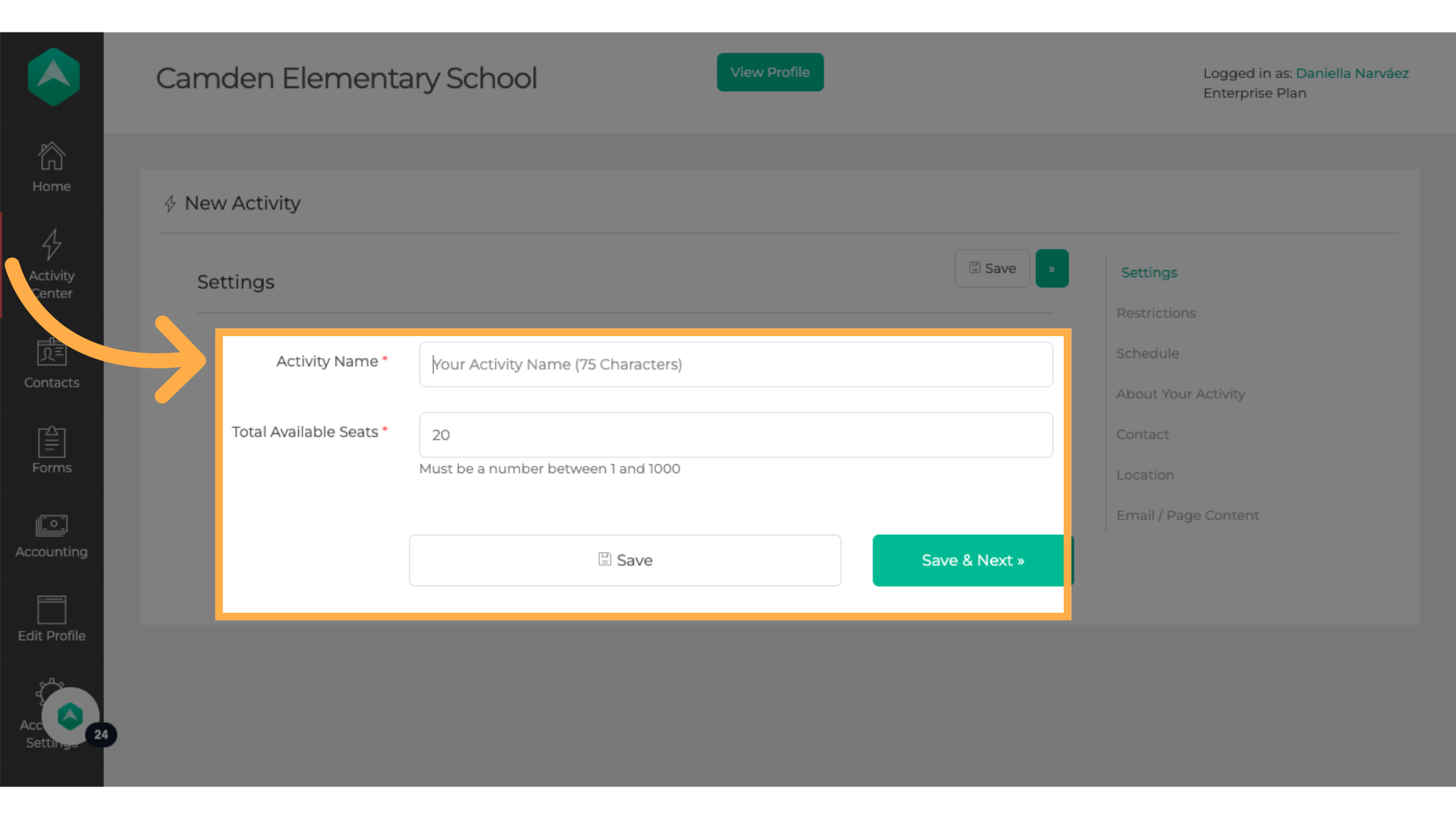1456x819 pixels.
Task: Open Forms clipboard icon
Action: tap(52, 442)
